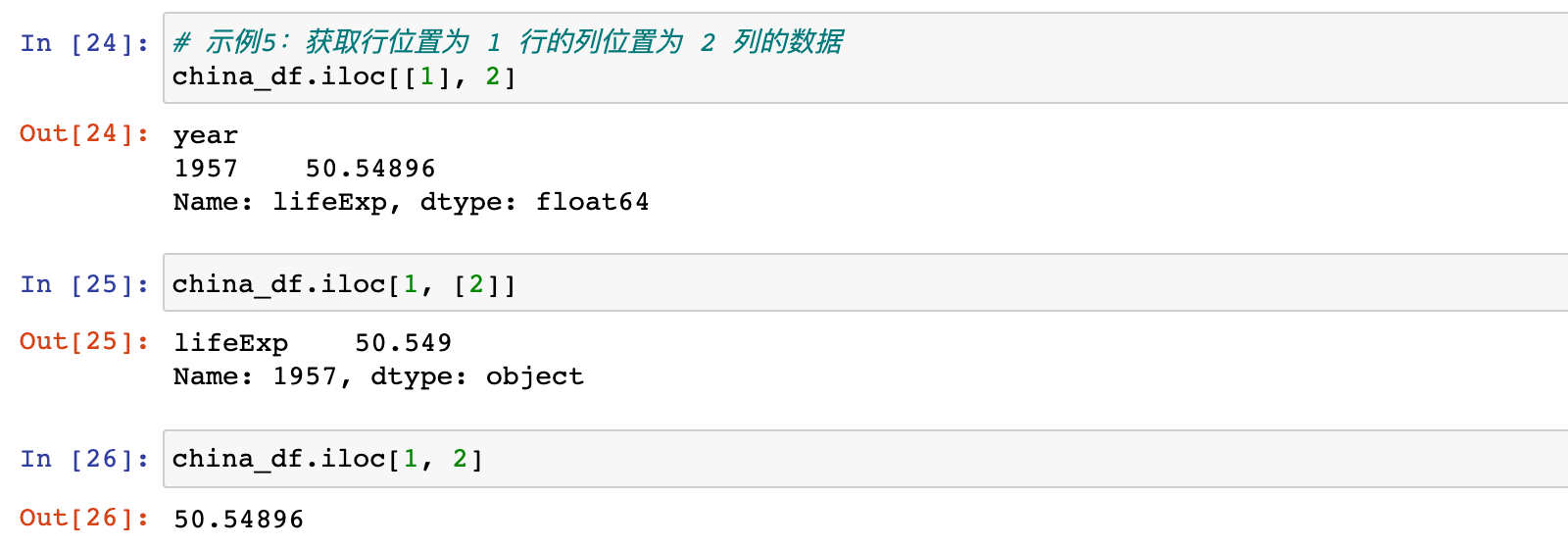
Task: Click the In [25] prompt label
Action: pos(84,284)
